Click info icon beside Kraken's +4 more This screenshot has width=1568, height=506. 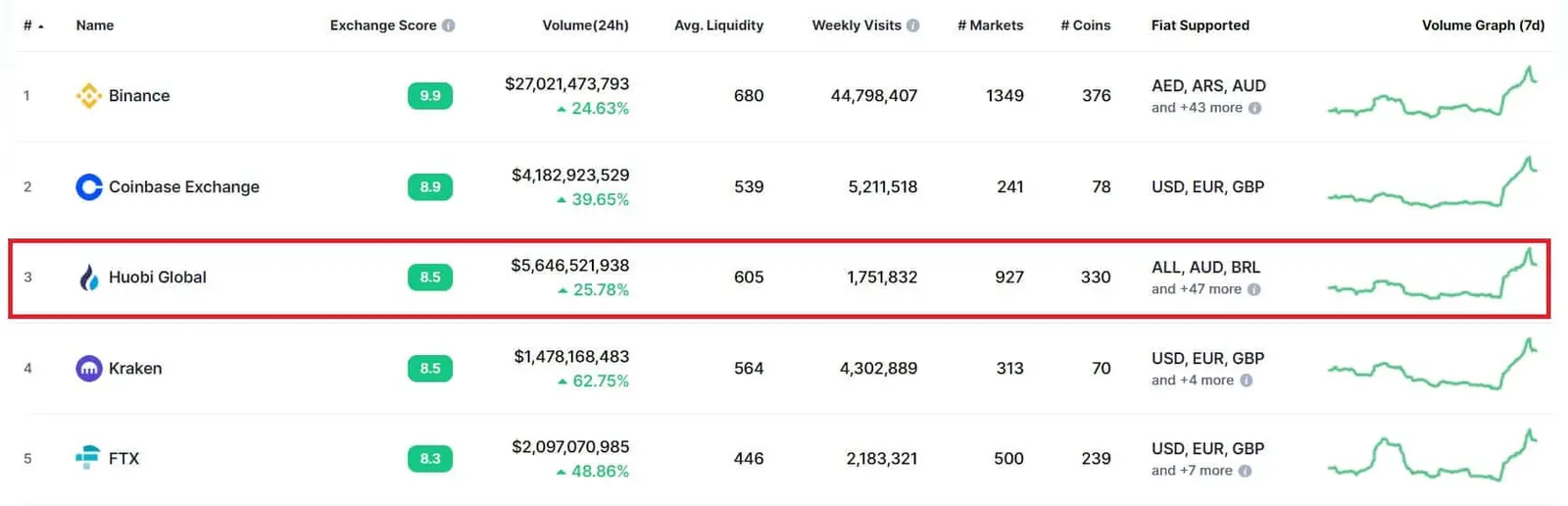(1247, 380)
